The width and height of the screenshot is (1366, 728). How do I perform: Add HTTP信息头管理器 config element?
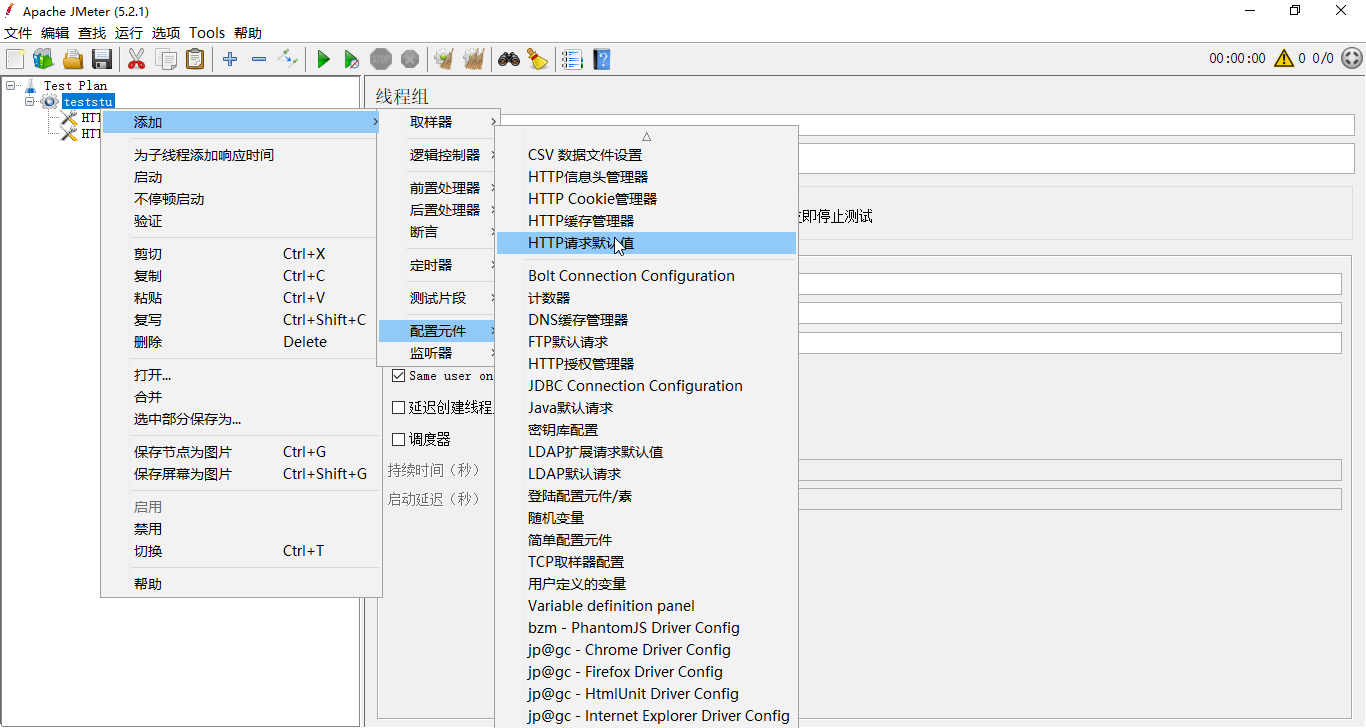pyautogui.click(x=646, y=177)
